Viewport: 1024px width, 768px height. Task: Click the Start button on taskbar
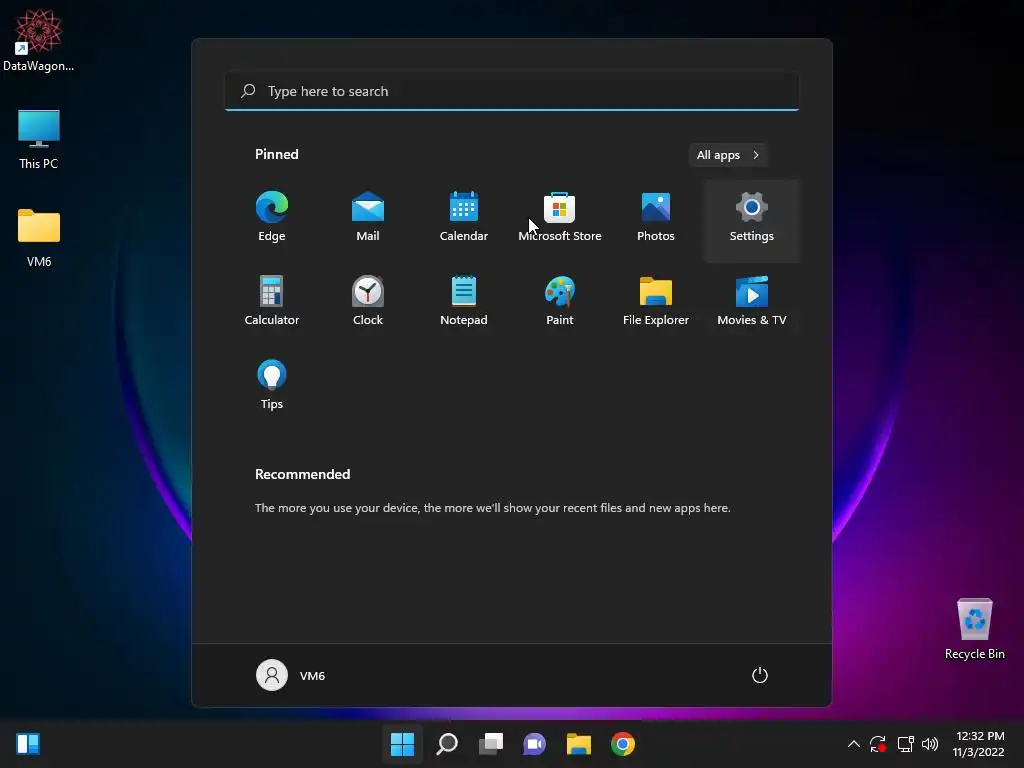pyautogui.click(x=402, y=744)
